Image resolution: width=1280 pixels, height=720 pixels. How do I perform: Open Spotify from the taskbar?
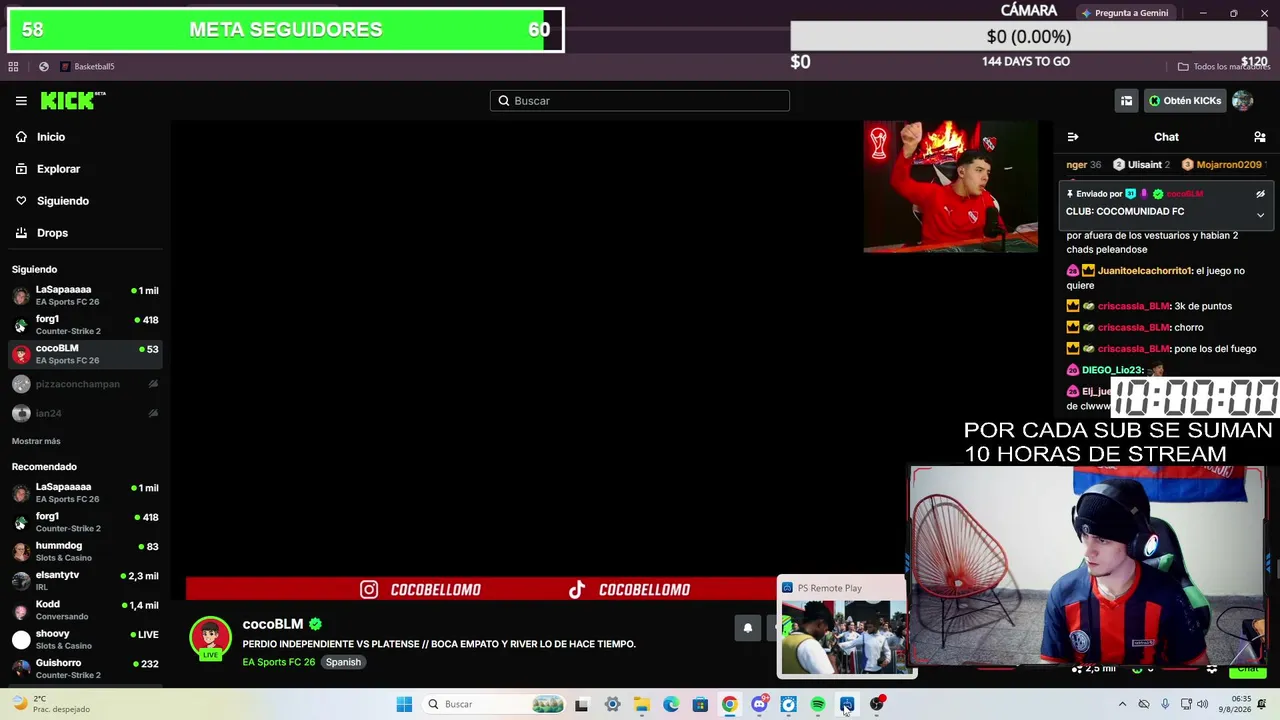pyautogui.click(x=818, y=704)
